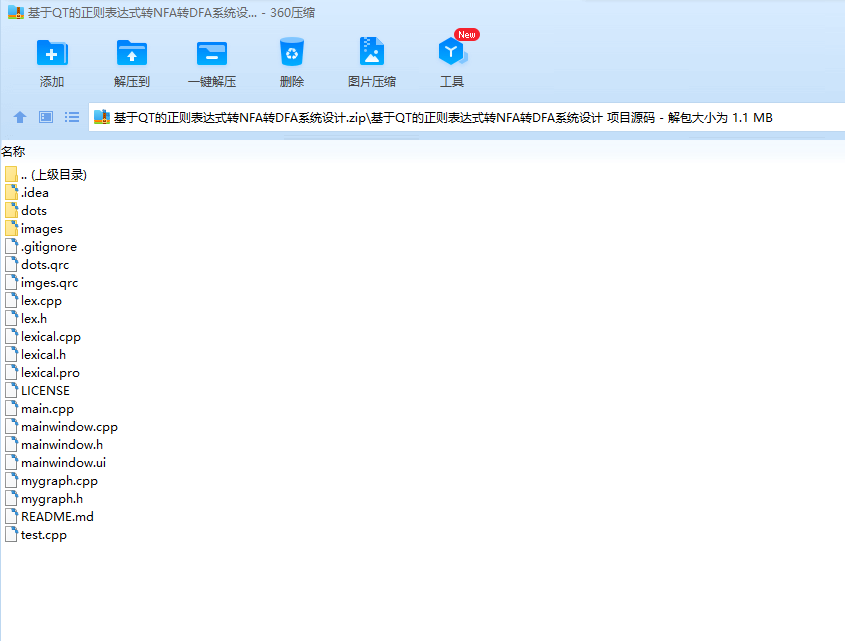Select the 'lex.cpp' file name
The height and width of the screenshot is (641, 845).
pyautogui.click(x=41, y=300)
